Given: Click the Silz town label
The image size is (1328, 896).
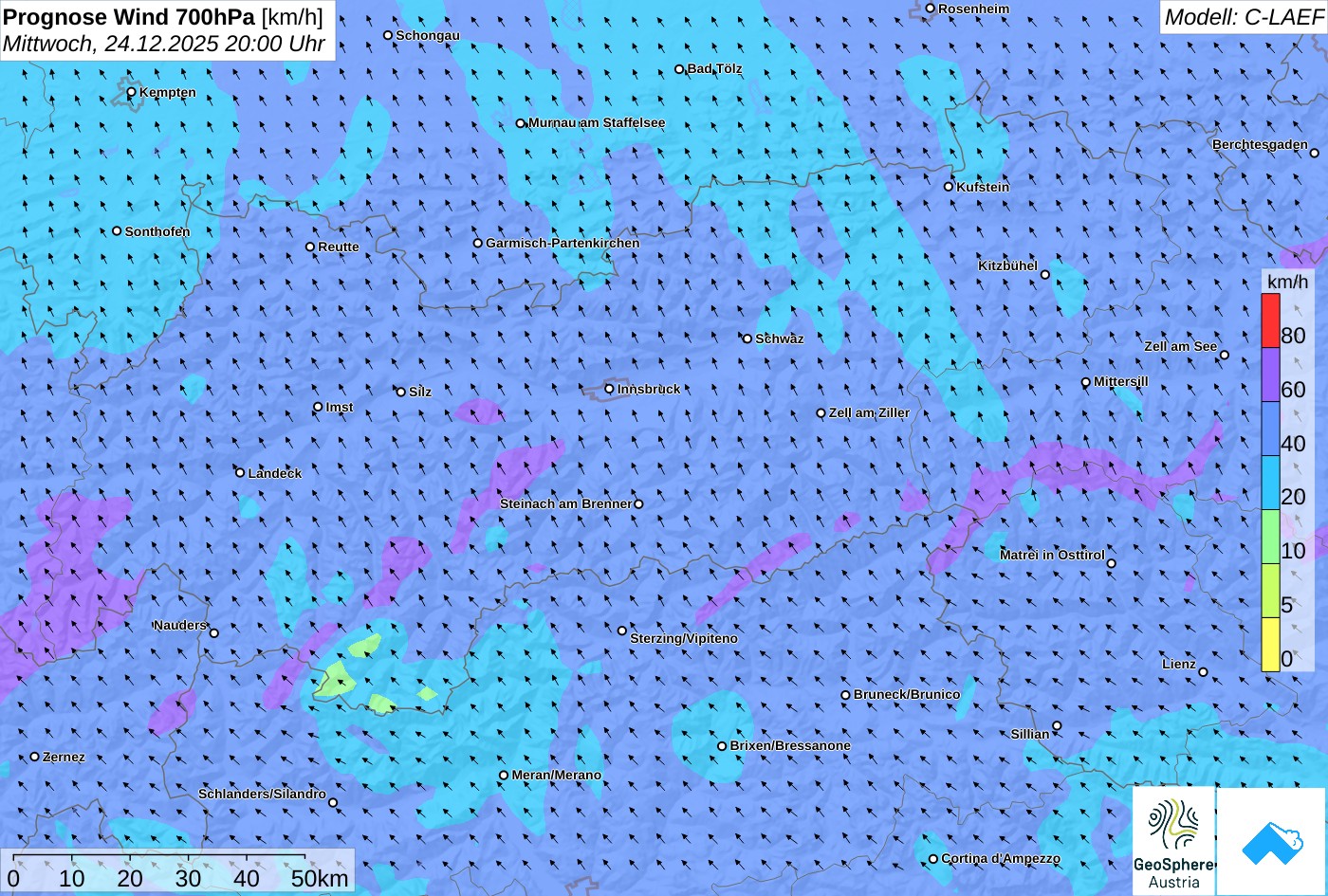Looking at the screenshot, I should (420, 392).
